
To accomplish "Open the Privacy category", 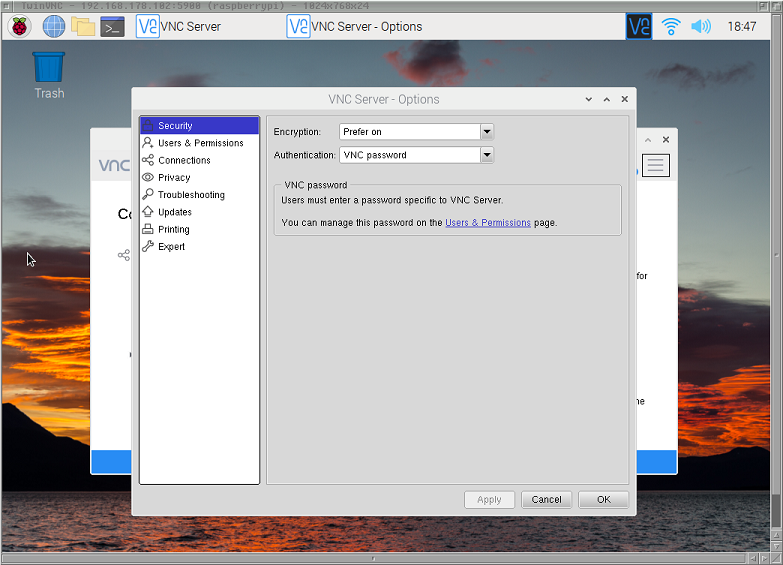I will (x=199, y=177).
